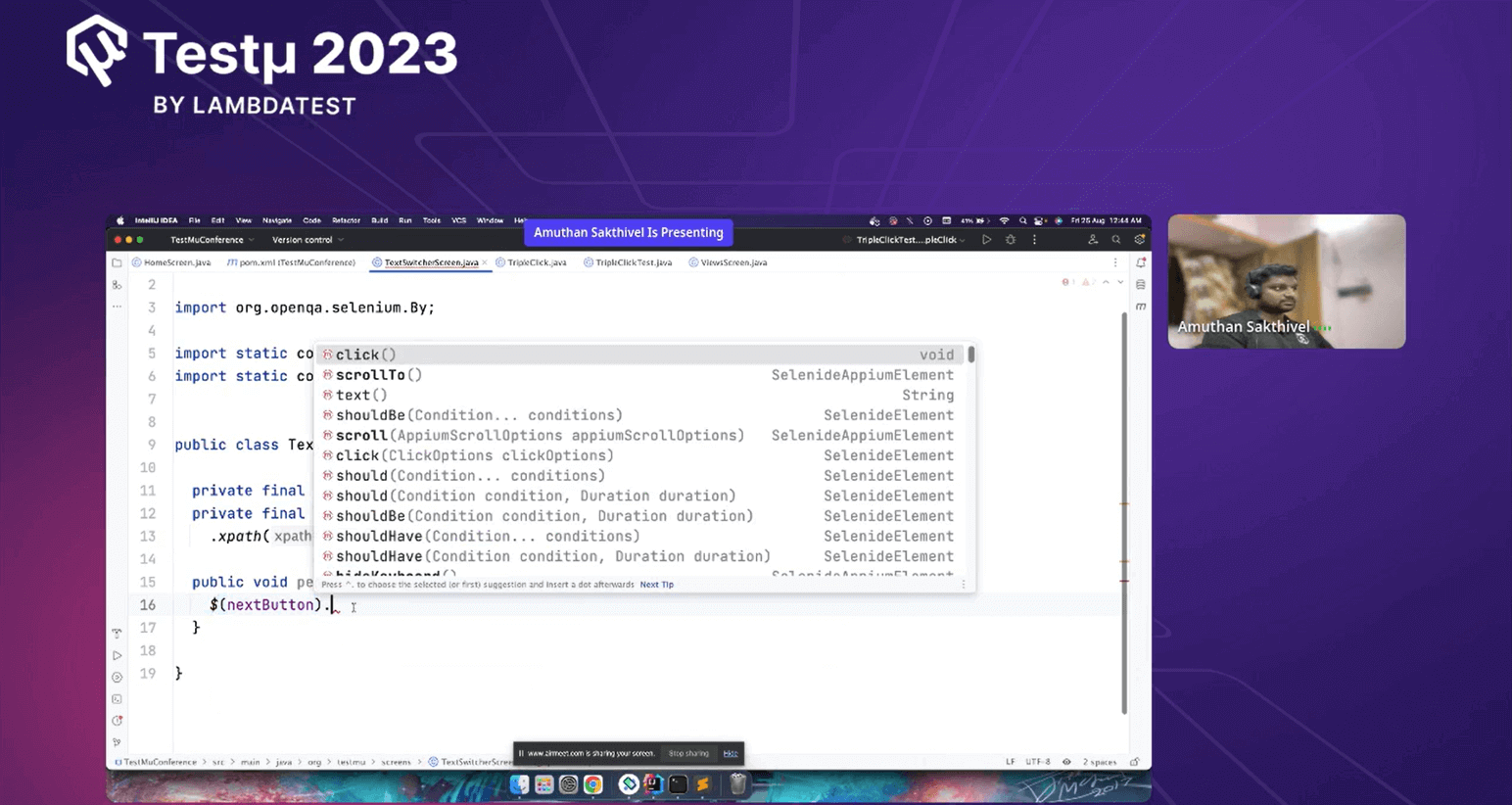Open the Refactor menu
The width and height of the screenshot is (1512, 805).
click(x=346, y=221)
